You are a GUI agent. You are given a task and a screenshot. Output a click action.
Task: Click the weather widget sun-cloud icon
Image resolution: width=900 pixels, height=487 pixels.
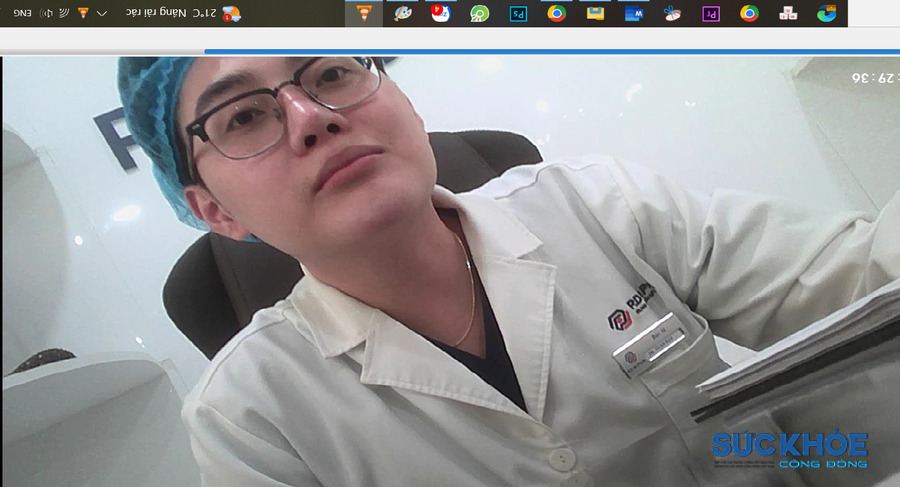click(x=231, y=13)
